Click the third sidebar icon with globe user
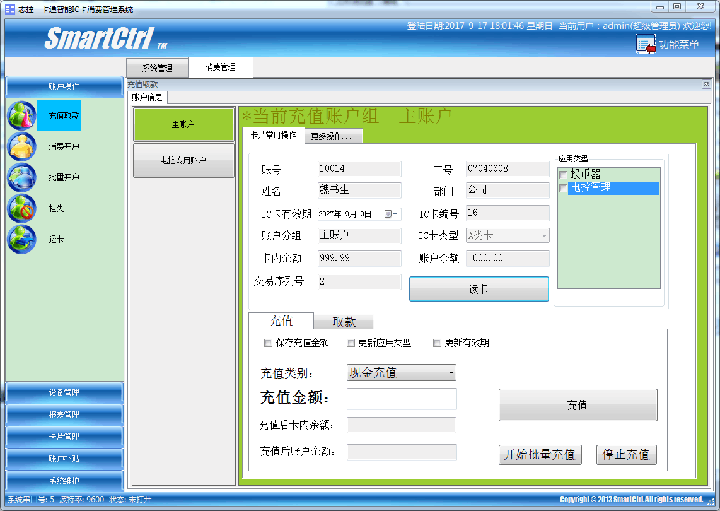The image size is (720, 511). [22, 178]
